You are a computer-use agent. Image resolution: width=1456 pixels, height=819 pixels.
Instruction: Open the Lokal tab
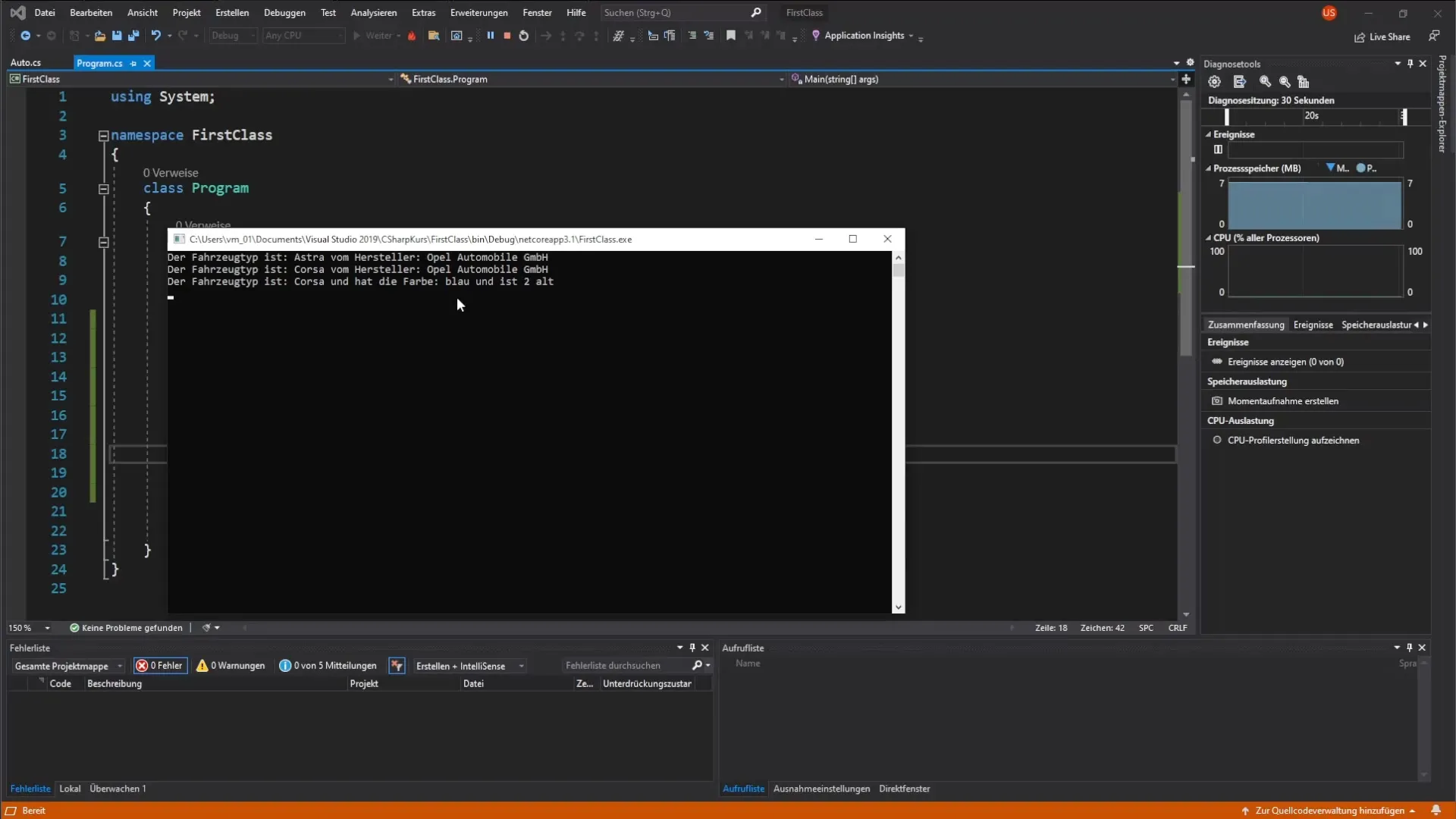click(70, 789)
